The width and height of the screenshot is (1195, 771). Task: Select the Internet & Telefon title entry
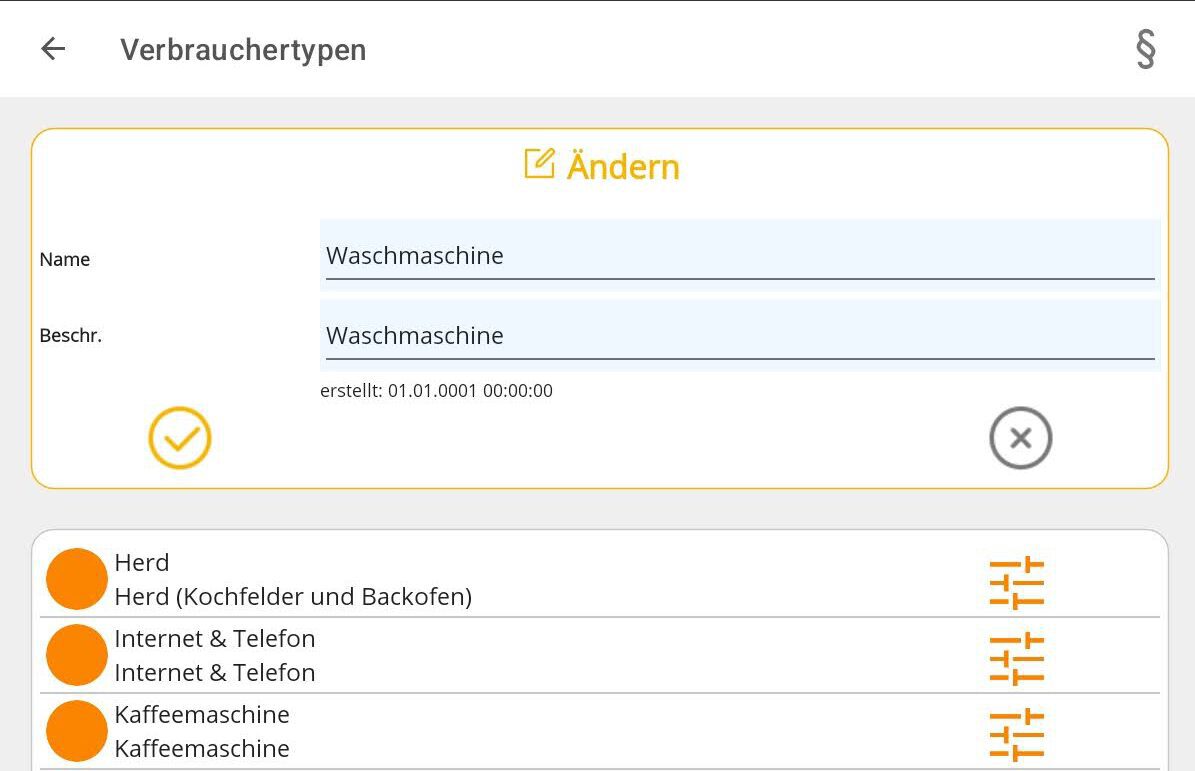click(x=215, y=639)
